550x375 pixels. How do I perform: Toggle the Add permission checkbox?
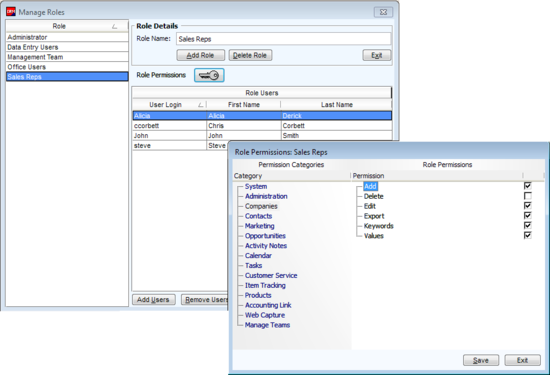coord(527,186)
